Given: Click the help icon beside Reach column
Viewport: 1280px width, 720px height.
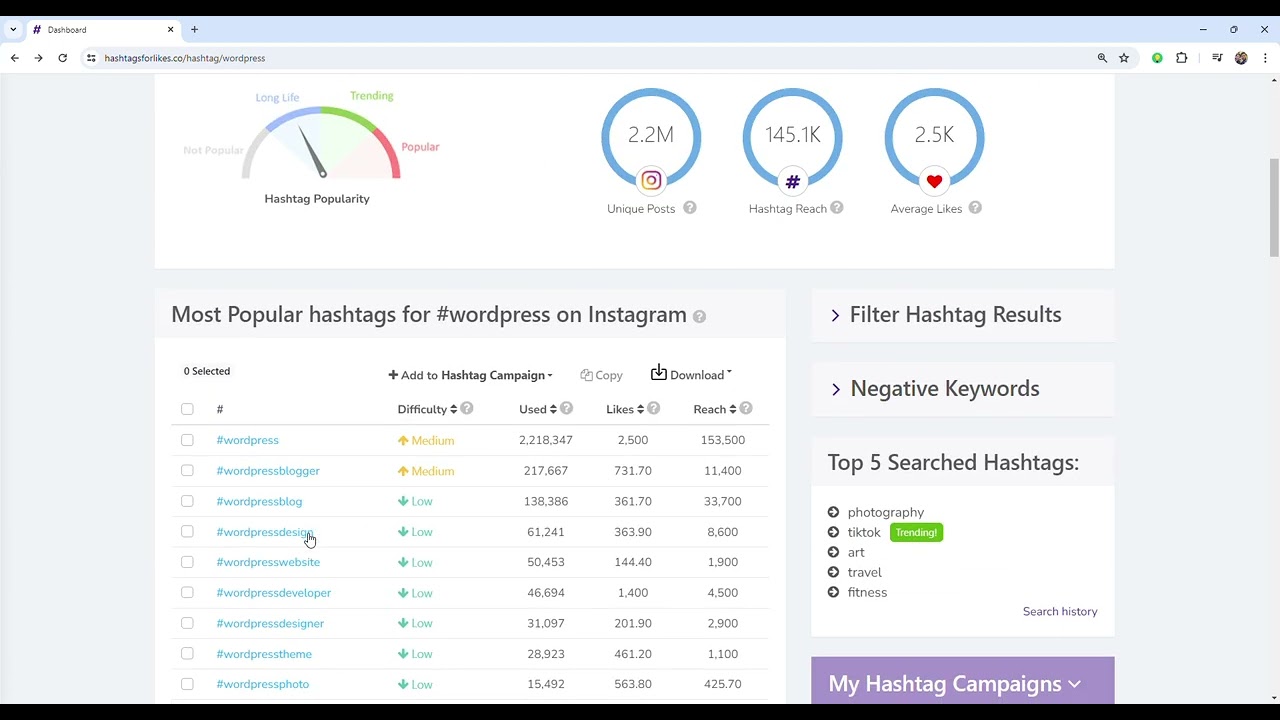Looking at the screenshot, I should point(746,408).
